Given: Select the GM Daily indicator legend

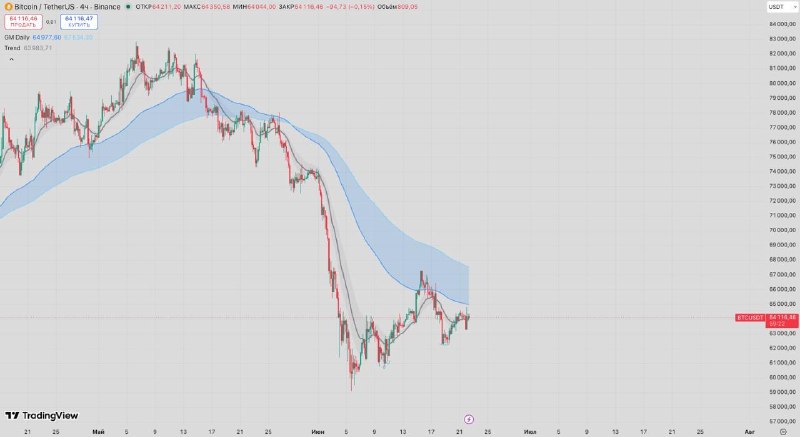Looking at the screenshot, I should pyautogui.click(x=17, y=38).
